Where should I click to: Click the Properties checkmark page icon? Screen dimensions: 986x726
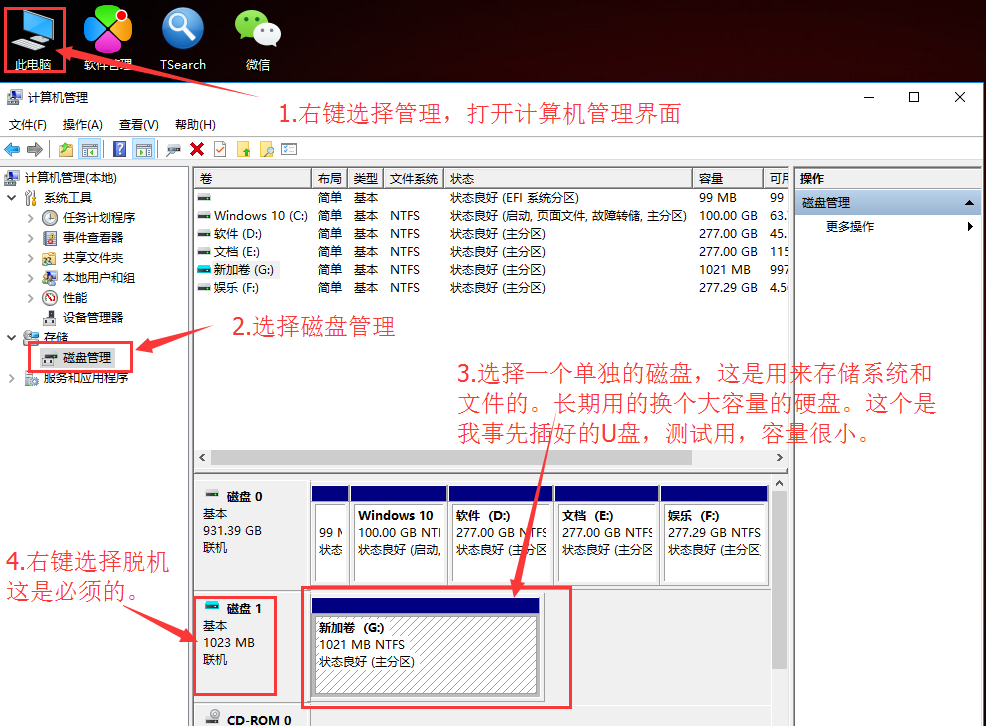[x=219, y=149]
